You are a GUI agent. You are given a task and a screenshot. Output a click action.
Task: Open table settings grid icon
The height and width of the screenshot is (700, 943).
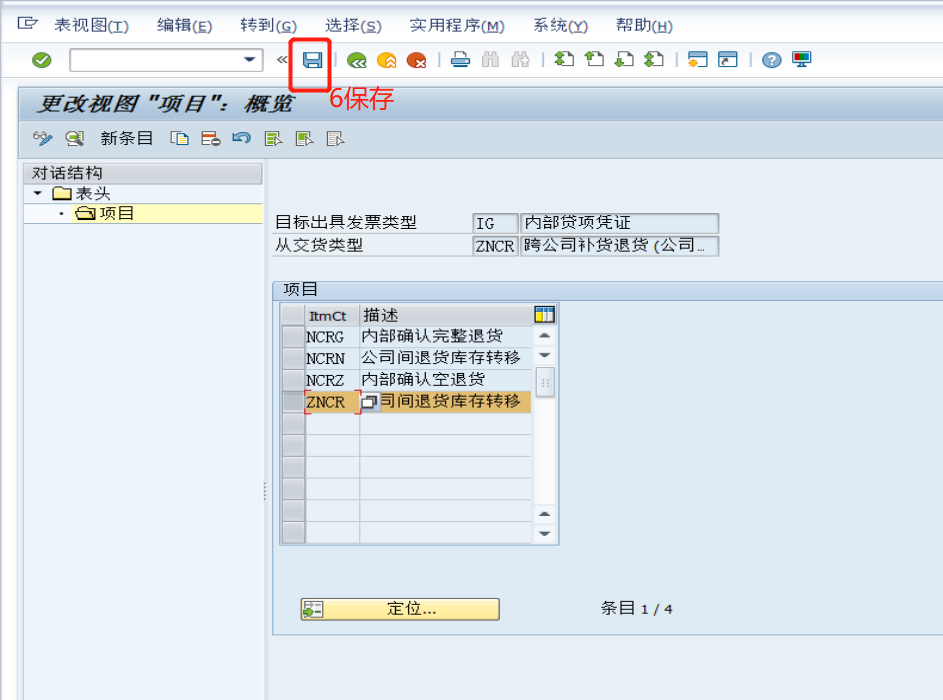[544, 315]
